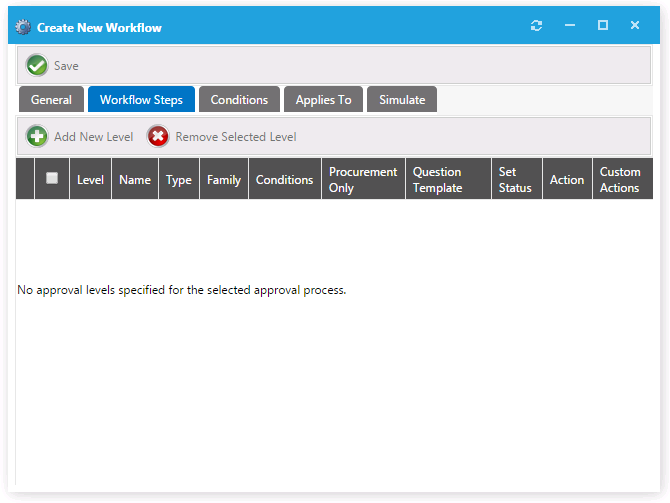Click the red X Remove Selected Level icon
Viewport: 670px width, 503px height.
click(158, 137)
